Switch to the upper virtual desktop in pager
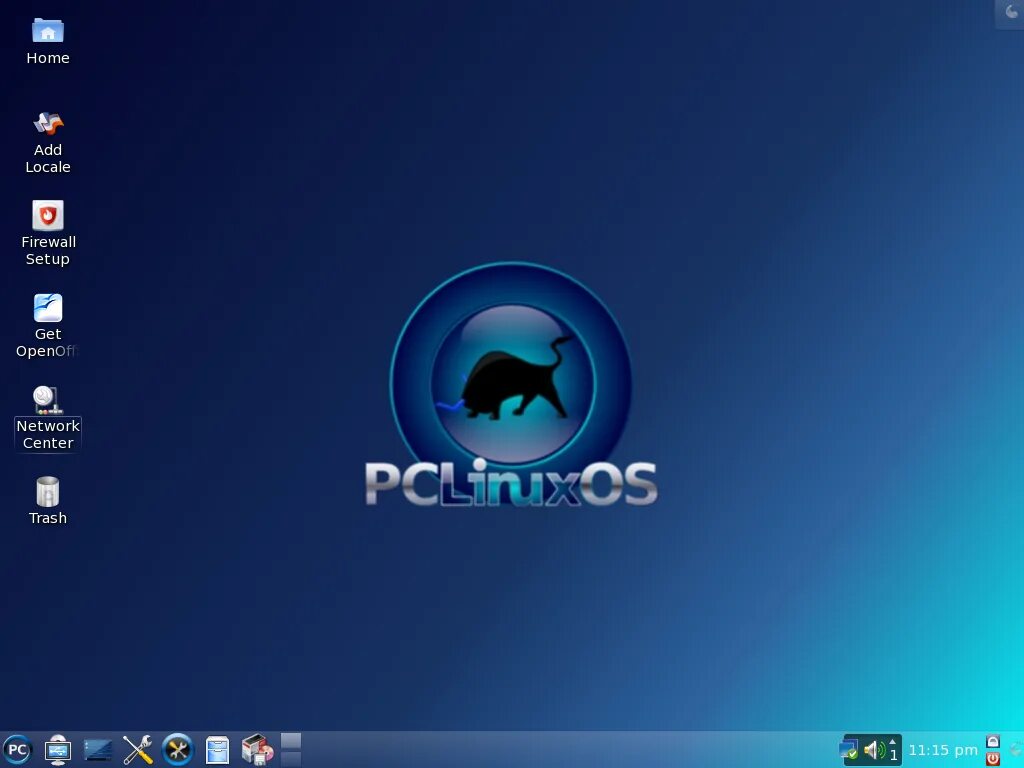 pyautogui.click(x=291, y=741)
